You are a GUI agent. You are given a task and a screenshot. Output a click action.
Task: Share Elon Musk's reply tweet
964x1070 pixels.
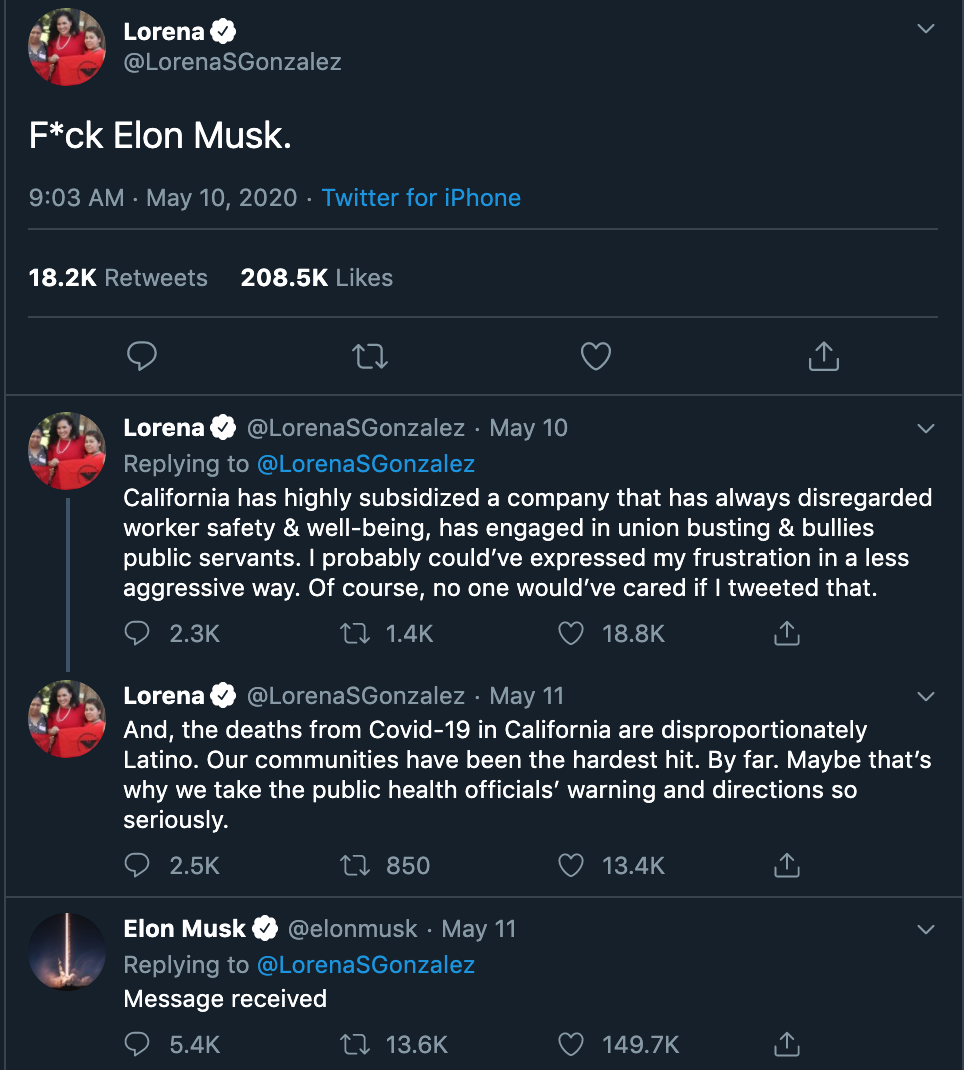(x=787, y=1044)
